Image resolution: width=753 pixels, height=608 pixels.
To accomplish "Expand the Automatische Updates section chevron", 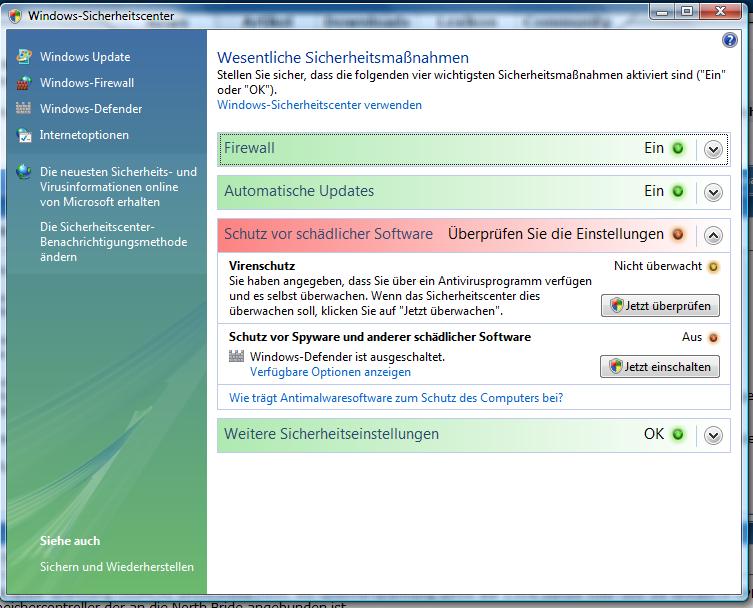I will point(713,193).
